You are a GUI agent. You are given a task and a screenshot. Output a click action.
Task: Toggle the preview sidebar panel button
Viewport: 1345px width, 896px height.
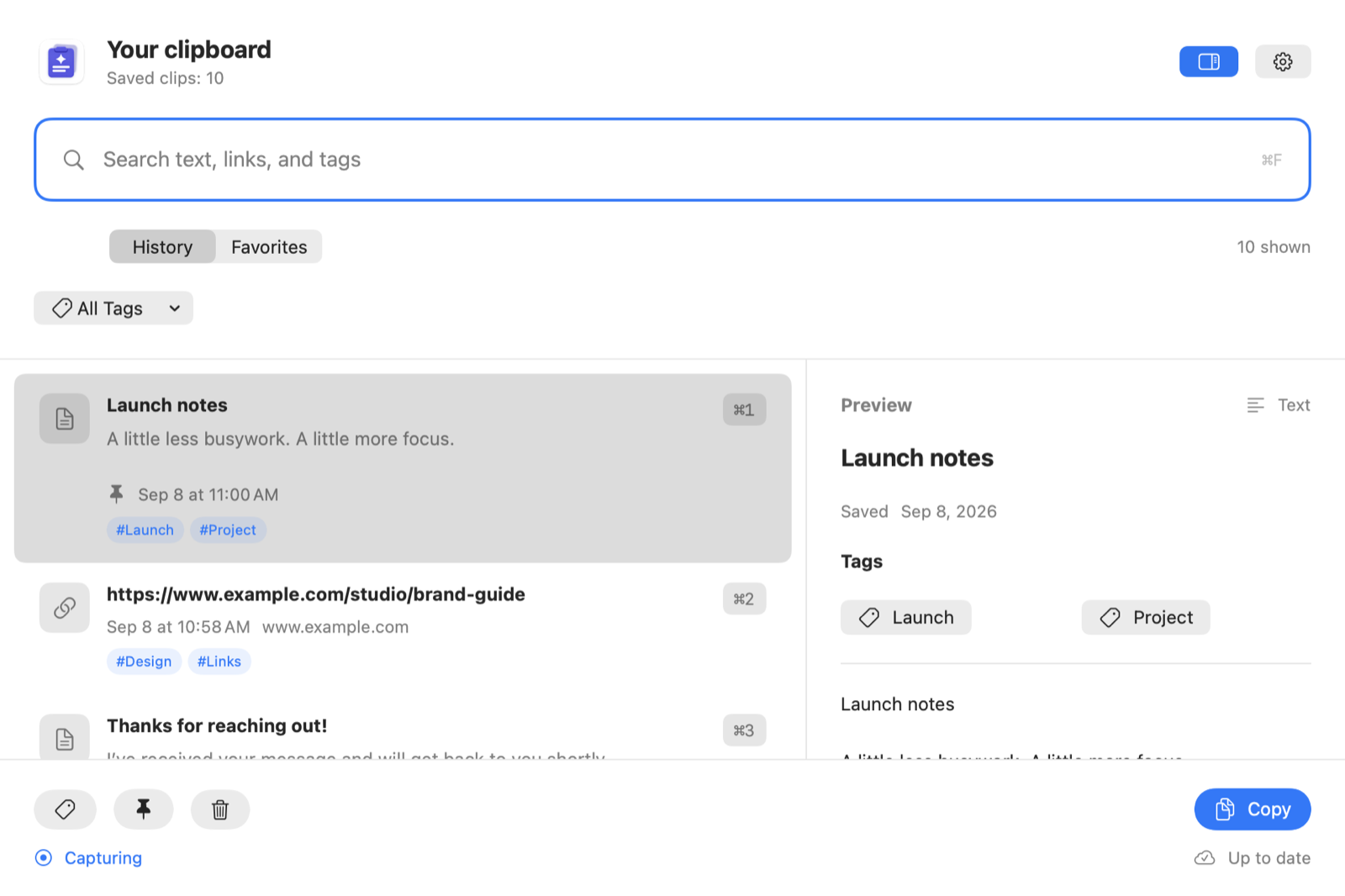pos(1208,61)
